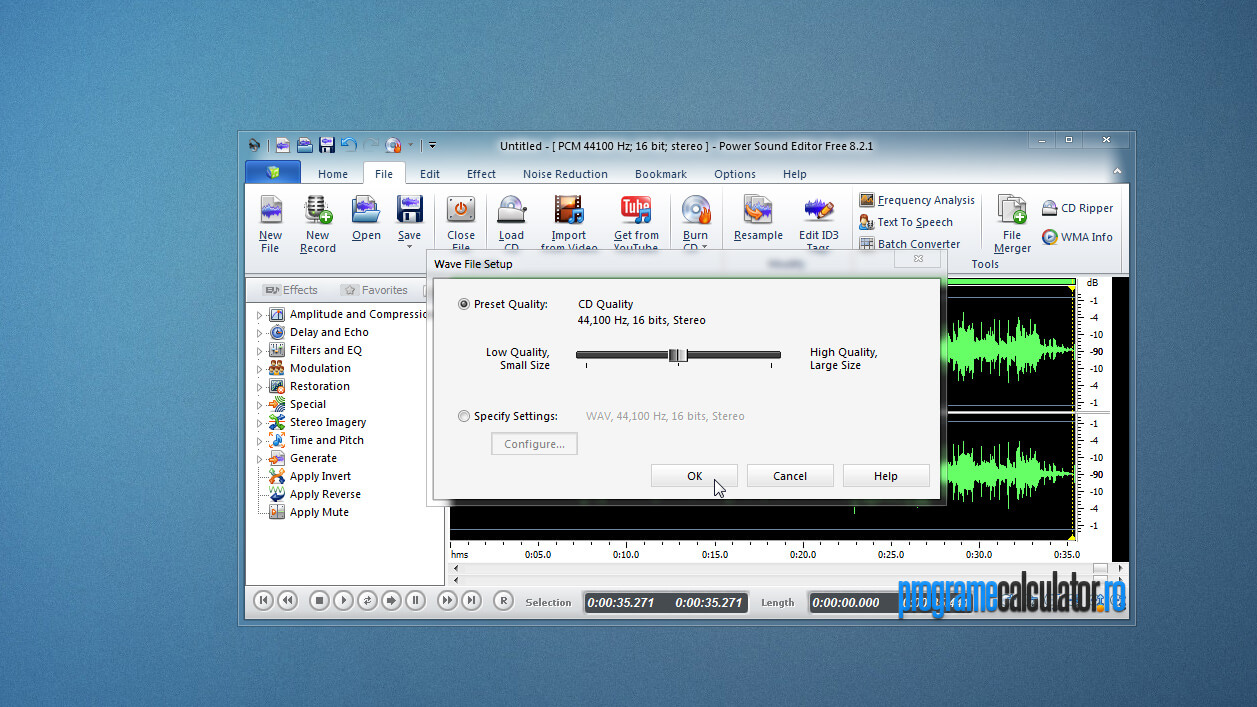This screenshot has width=1257, height=707.
Task: Launch the File Merger tool
Action: (1012, 211)
